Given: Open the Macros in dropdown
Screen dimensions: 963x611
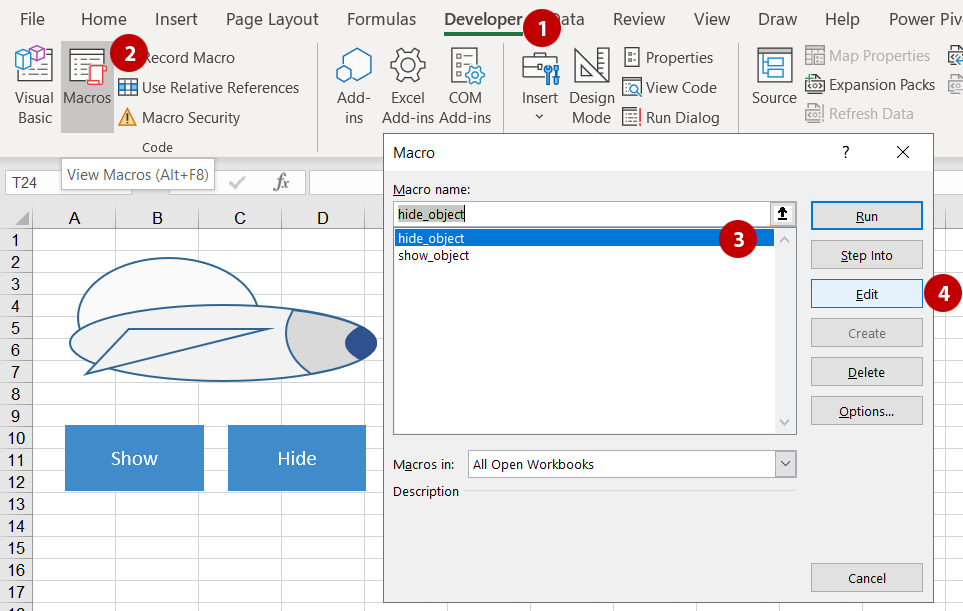Looking at the screenshot, I should 786,464.
